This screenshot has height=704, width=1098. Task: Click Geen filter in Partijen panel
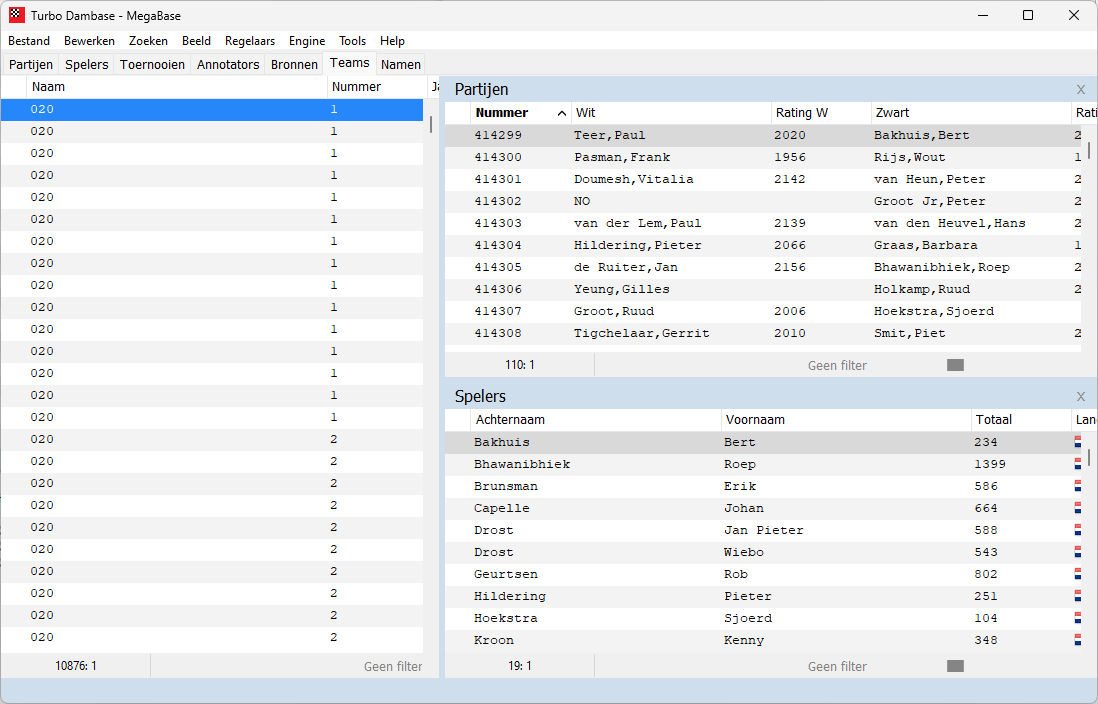click(837, 366)
